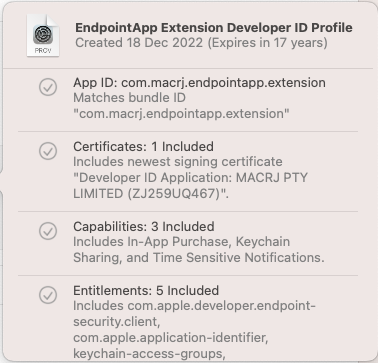Click the com.apple.application-identifier entitlement
378x363 pixels.
click(170, 338)
